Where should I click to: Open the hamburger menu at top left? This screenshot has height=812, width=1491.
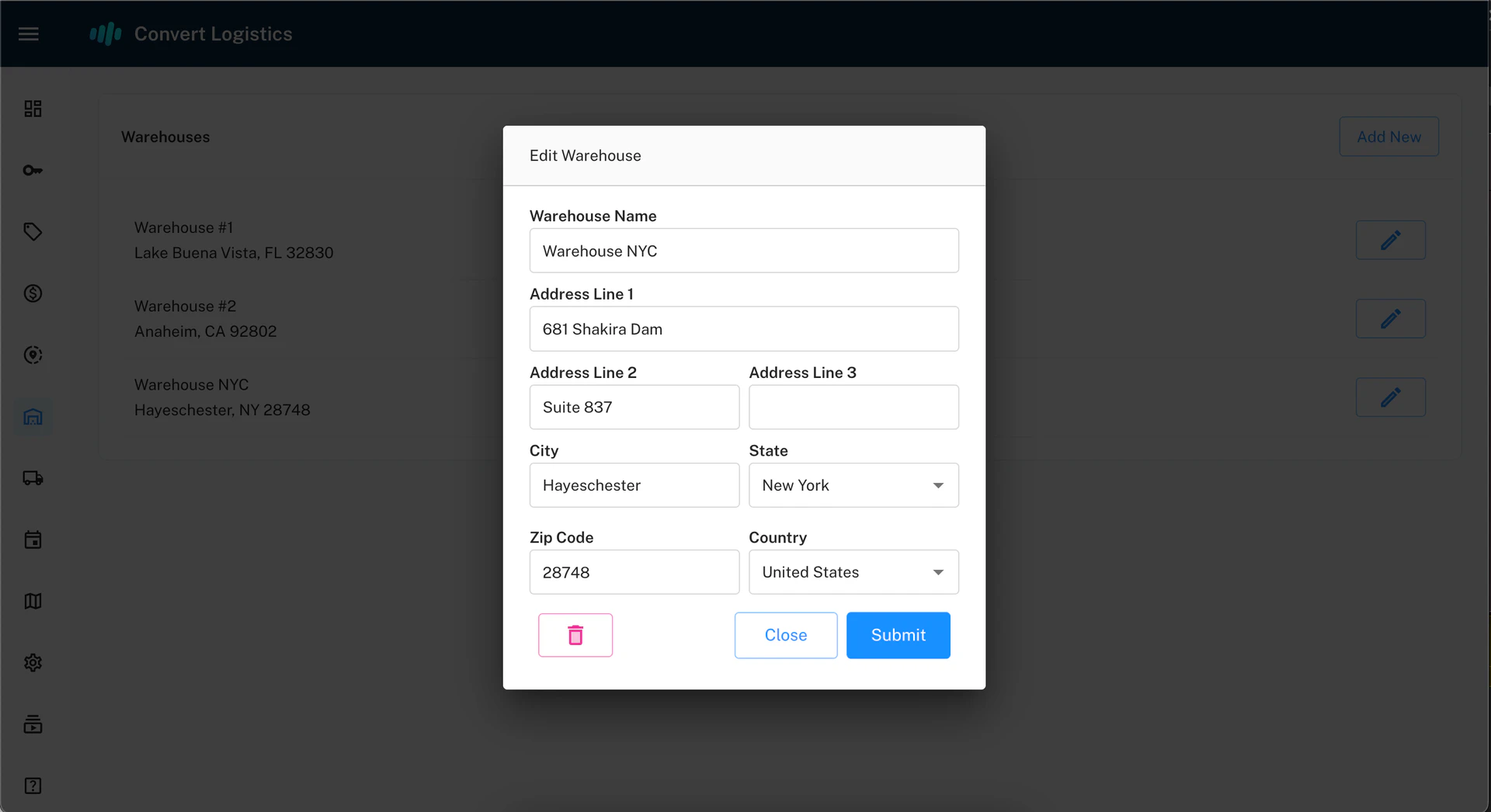coord(29,33)
